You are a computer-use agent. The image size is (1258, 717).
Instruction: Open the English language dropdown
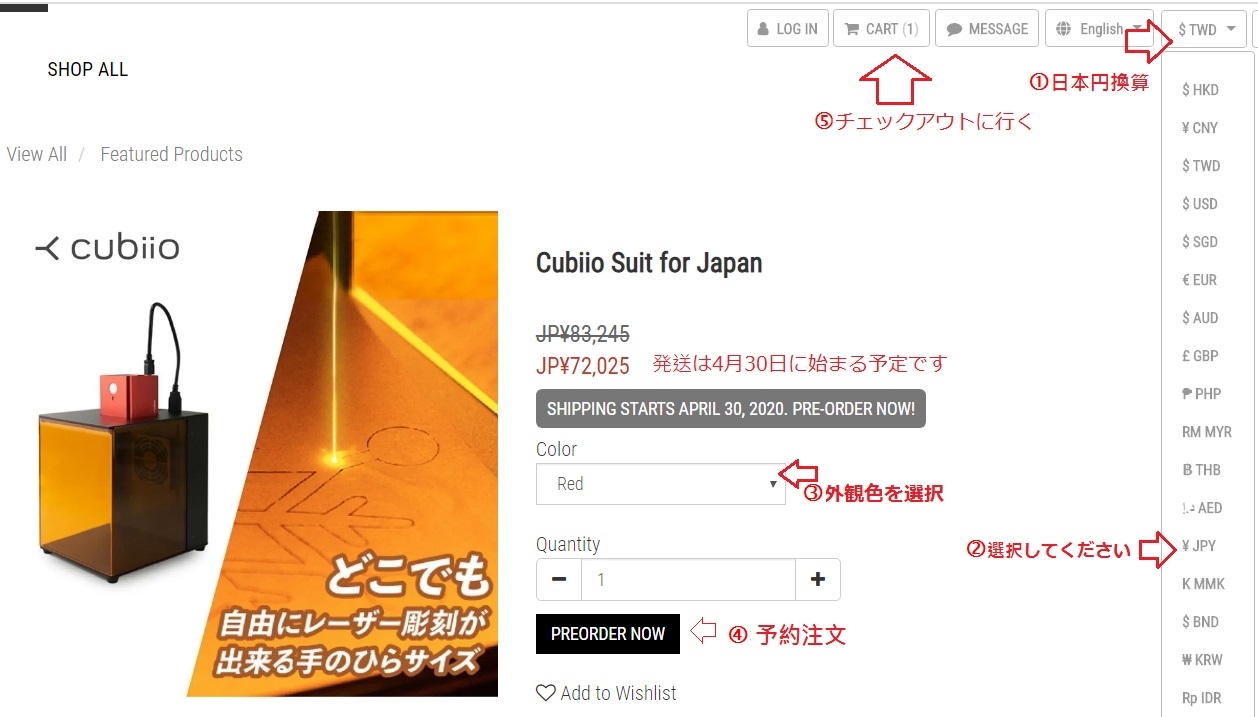1099,29
